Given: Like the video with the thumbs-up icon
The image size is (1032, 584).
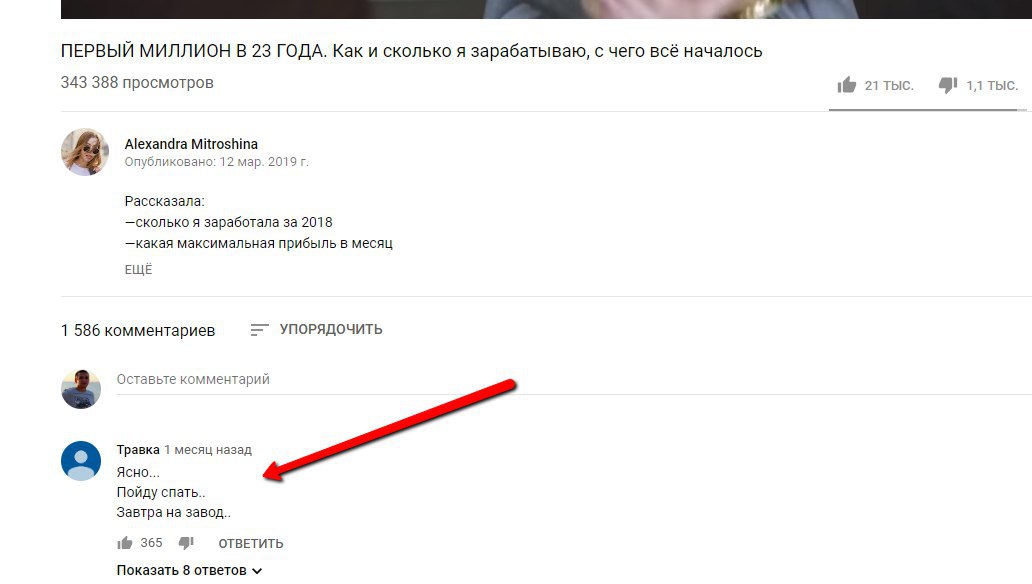Looking at the screenshot, I should tap(847, 85).
